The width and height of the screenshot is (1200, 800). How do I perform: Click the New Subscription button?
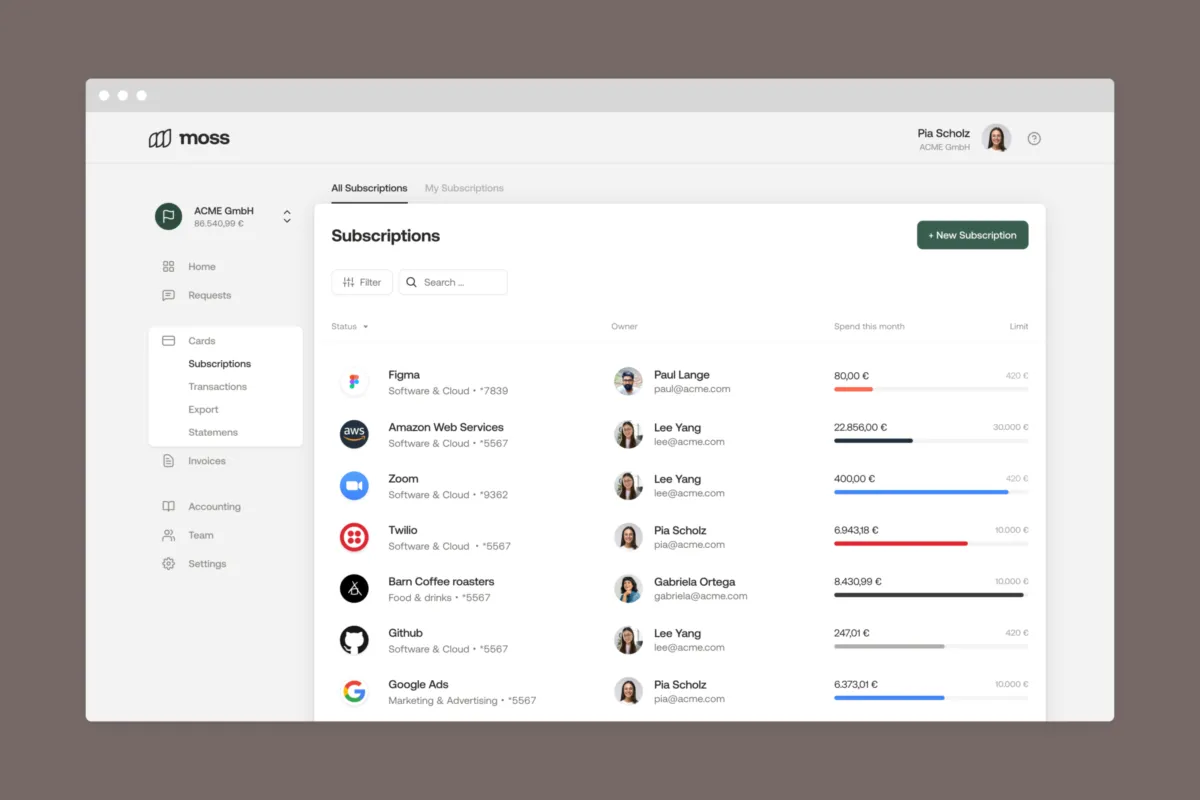972,235
